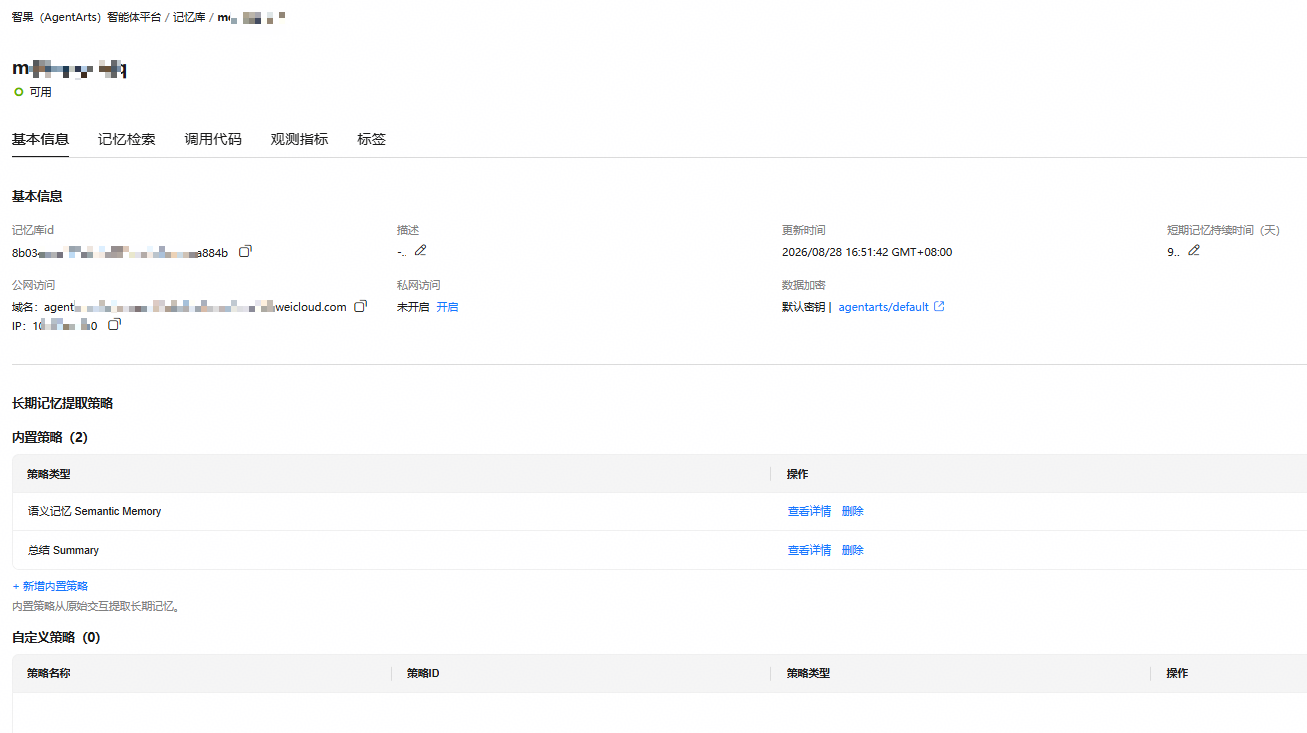Open the agentarts/default external link icon
This screenshot has width=1307, height=733.
pos(939,307)
